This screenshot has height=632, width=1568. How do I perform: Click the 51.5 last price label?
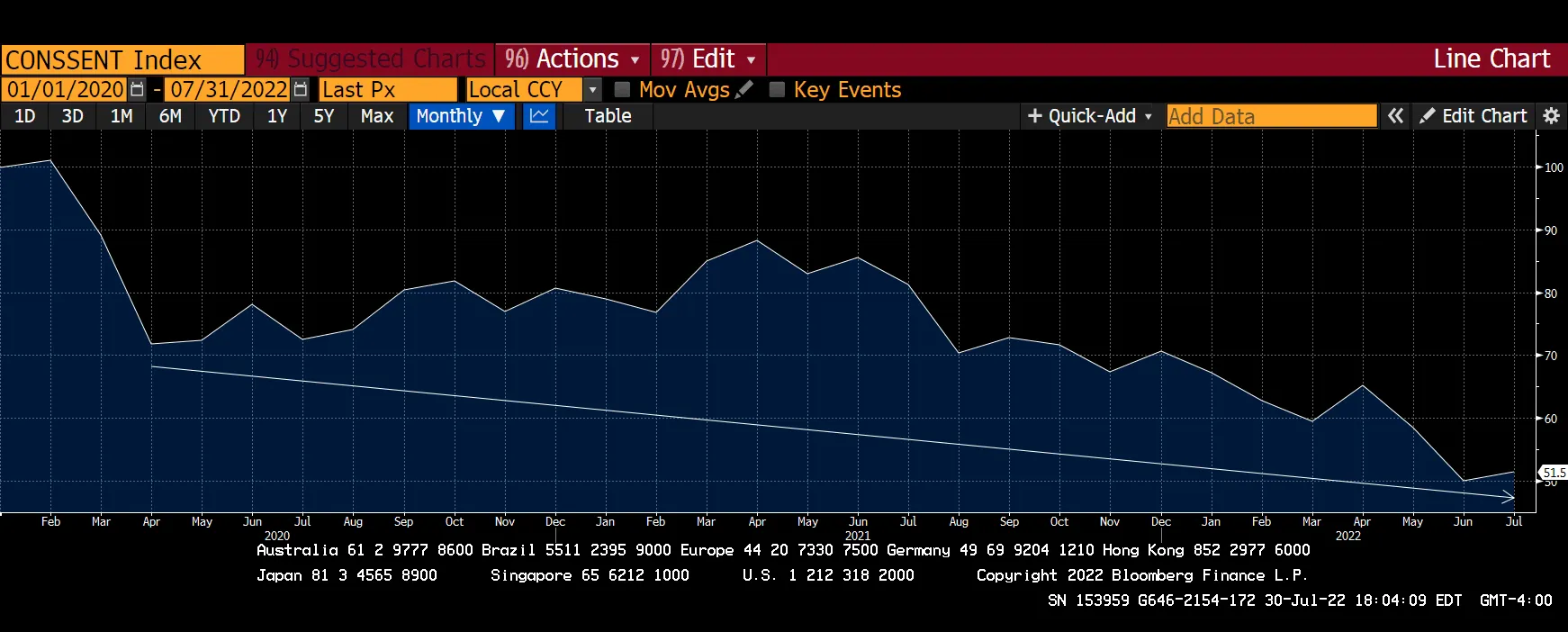coord(1554,473)
